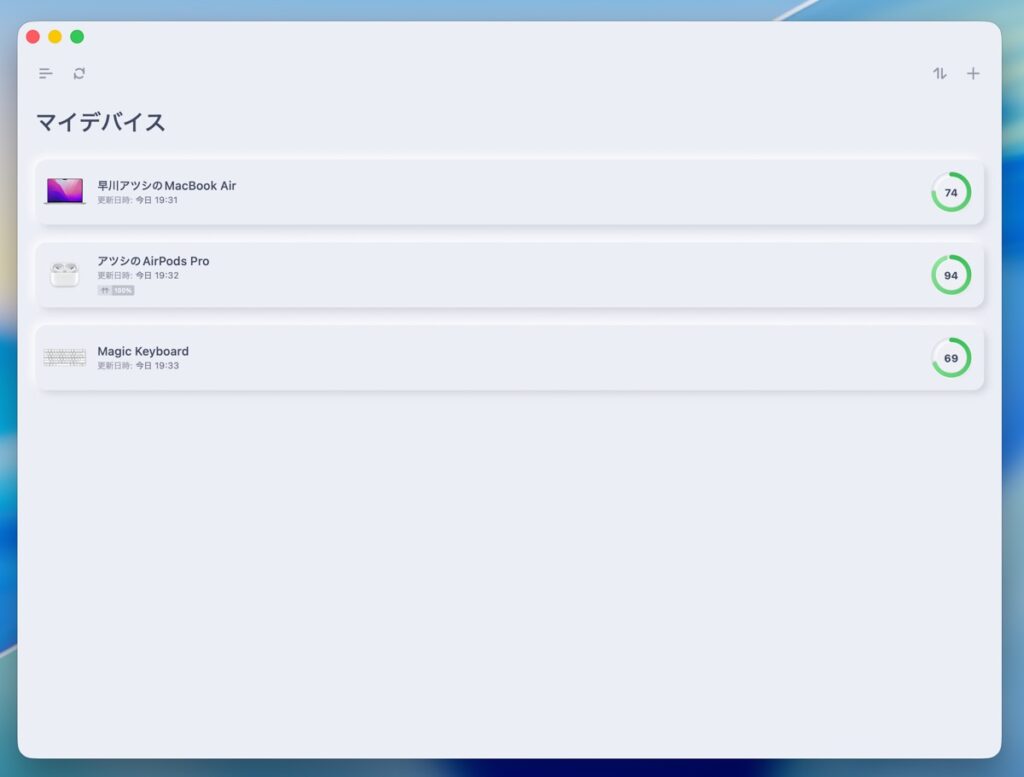This screenshot has height=777, width=1024.
Task: Select the AirPods Pro battery ring showing 94
Action: [950, 275]
